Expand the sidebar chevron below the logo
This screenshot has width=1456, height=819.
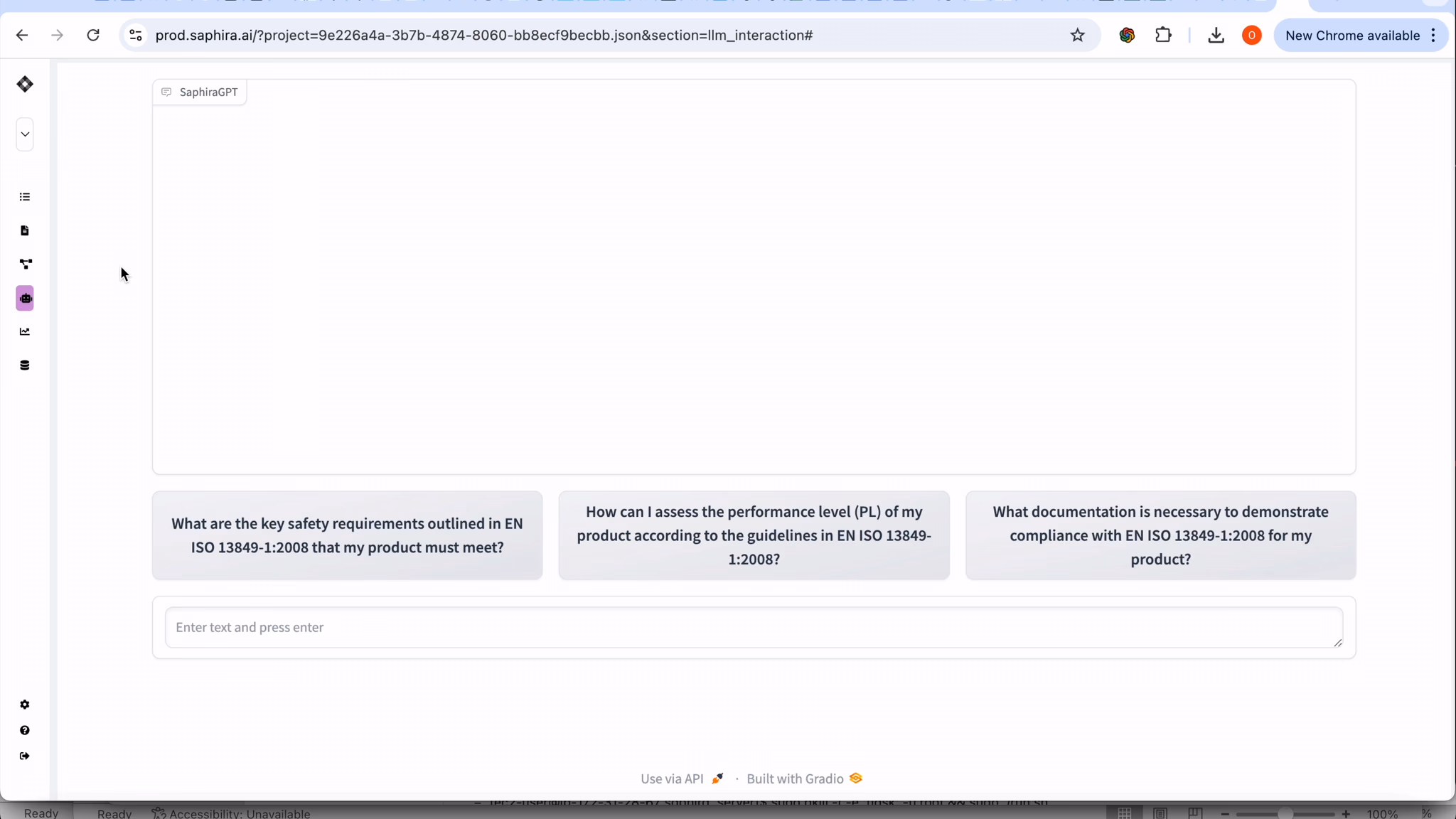point(25,134)
